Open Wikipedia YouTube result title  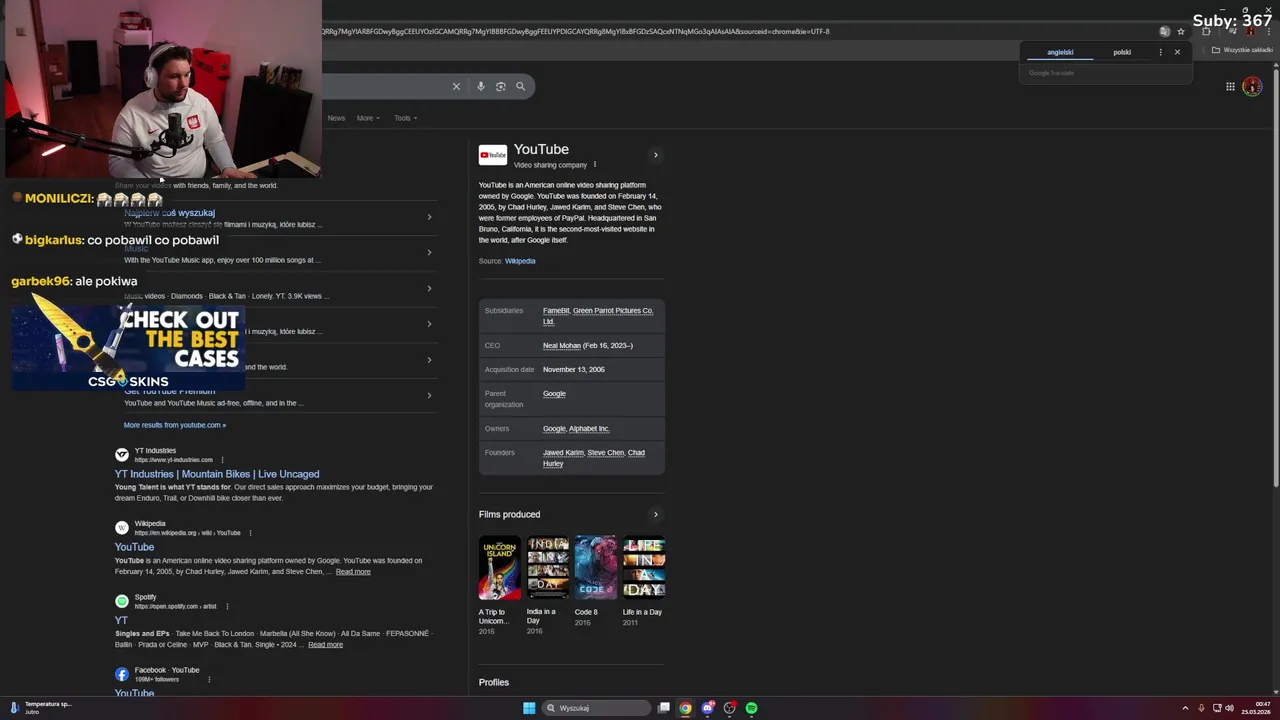pos(134,547)
